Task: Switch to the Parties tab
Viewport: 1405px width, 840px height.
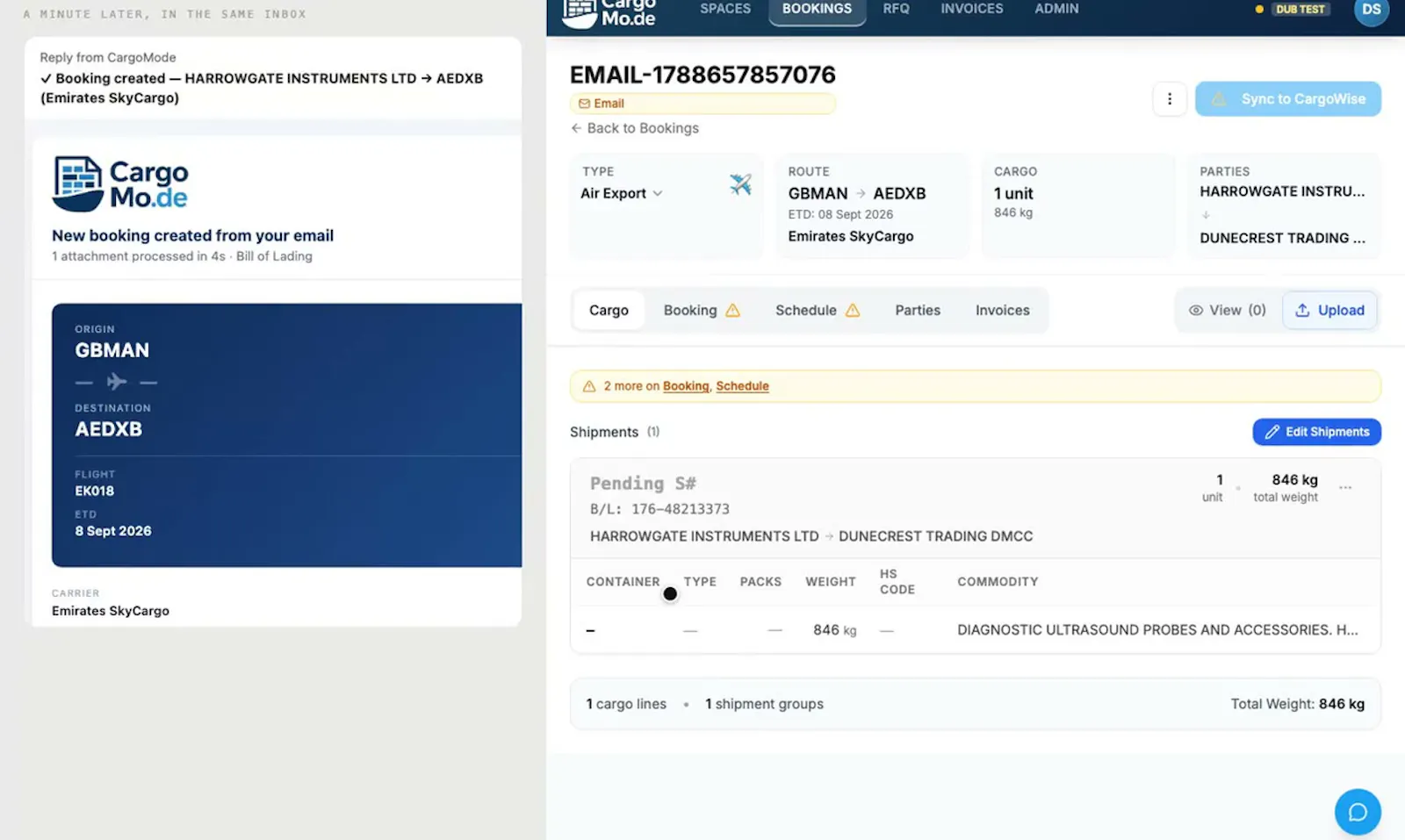Action: [918, 310]
